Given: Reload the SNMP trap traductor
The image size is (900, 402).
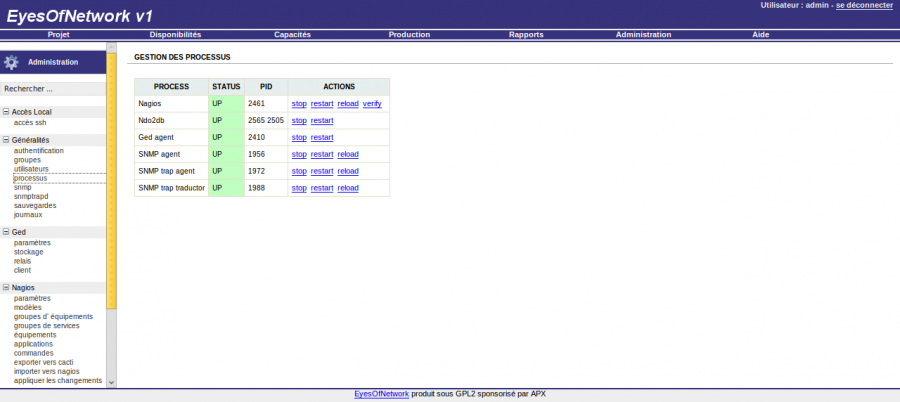Looking at the screenshot, I should click(x=348, y=188).
